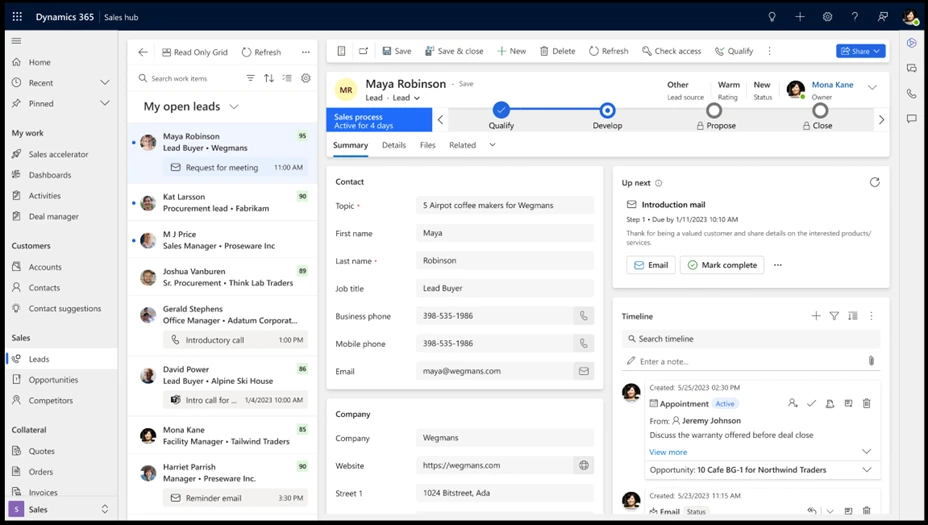Click Check access
The width and height of the screenshot is (928, 525).
point(672,51)
